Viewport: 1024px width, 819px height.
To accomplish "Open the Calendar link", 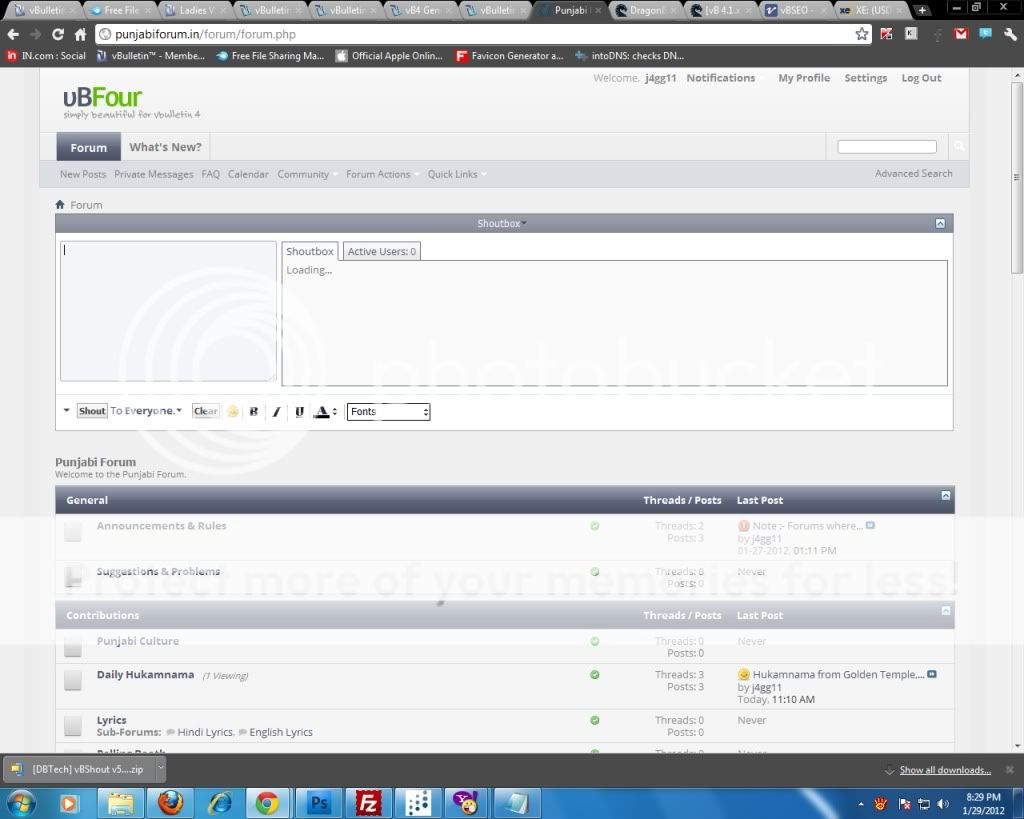I will [248, 174].
